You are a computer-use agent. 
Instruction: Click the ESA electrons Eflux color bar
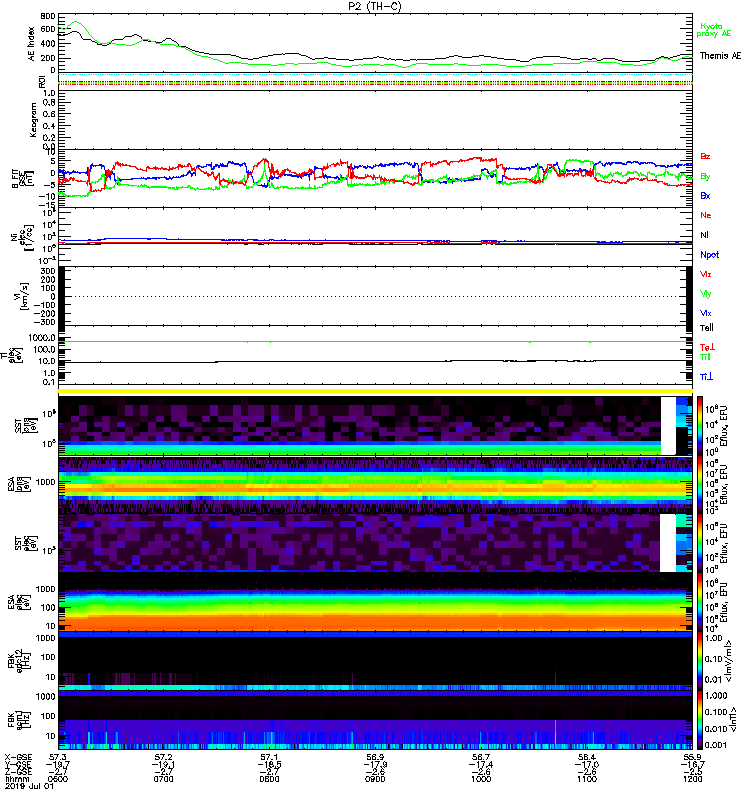tap(700, 602)
